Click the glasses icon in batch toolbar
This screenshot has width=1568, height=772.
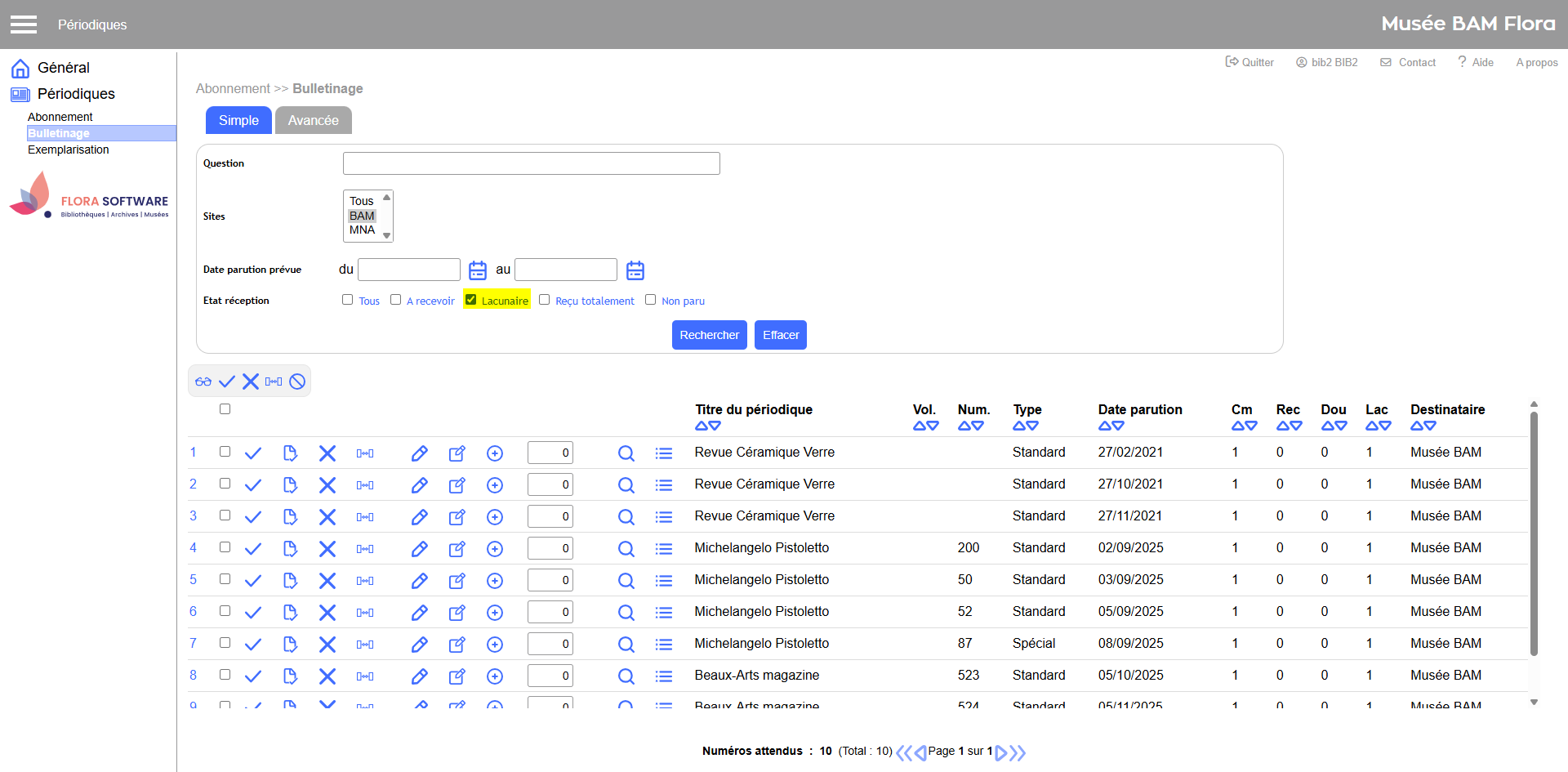click(x=203, y=382)
